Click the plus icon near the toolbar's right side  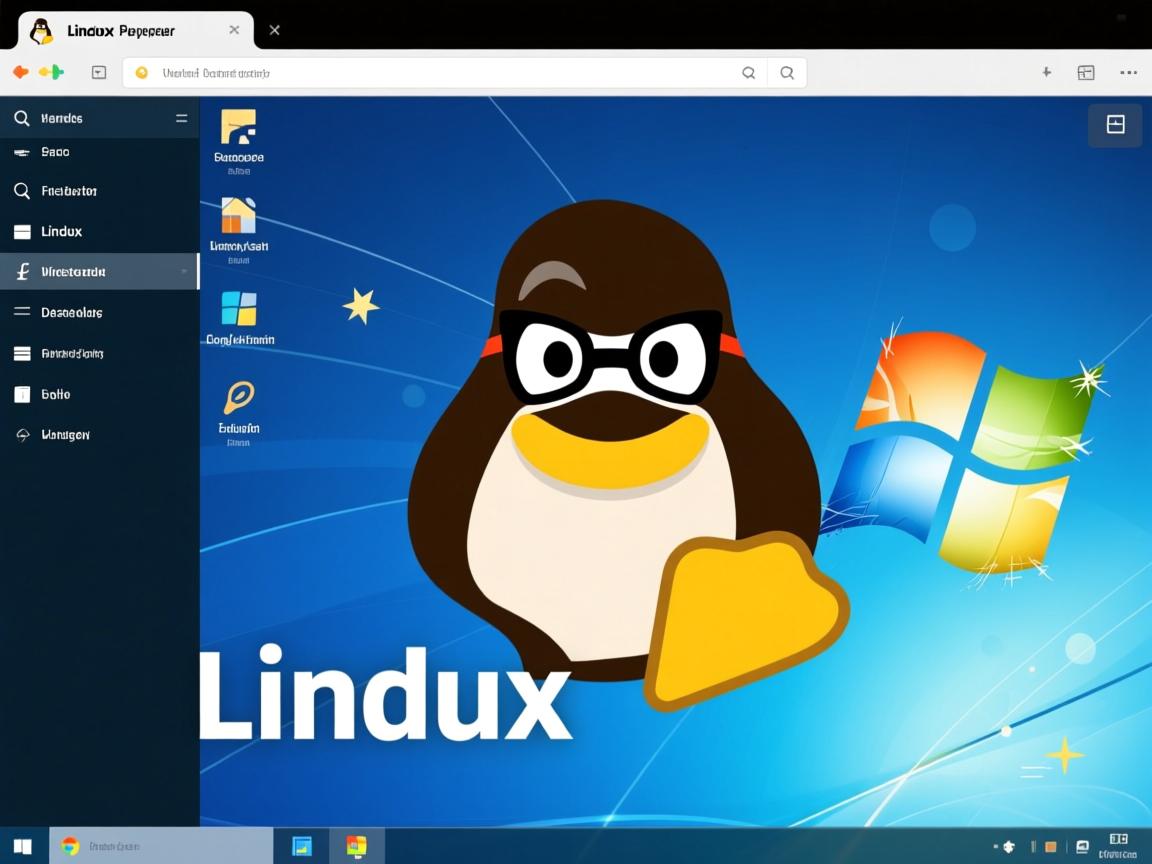click(x=1045, y=72)
